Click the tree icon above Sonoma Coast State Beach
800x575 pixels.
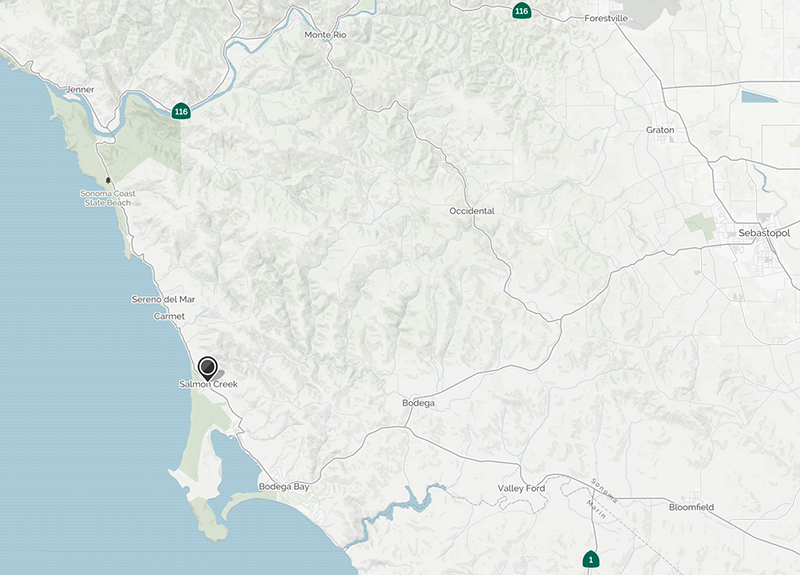[108, 181]
